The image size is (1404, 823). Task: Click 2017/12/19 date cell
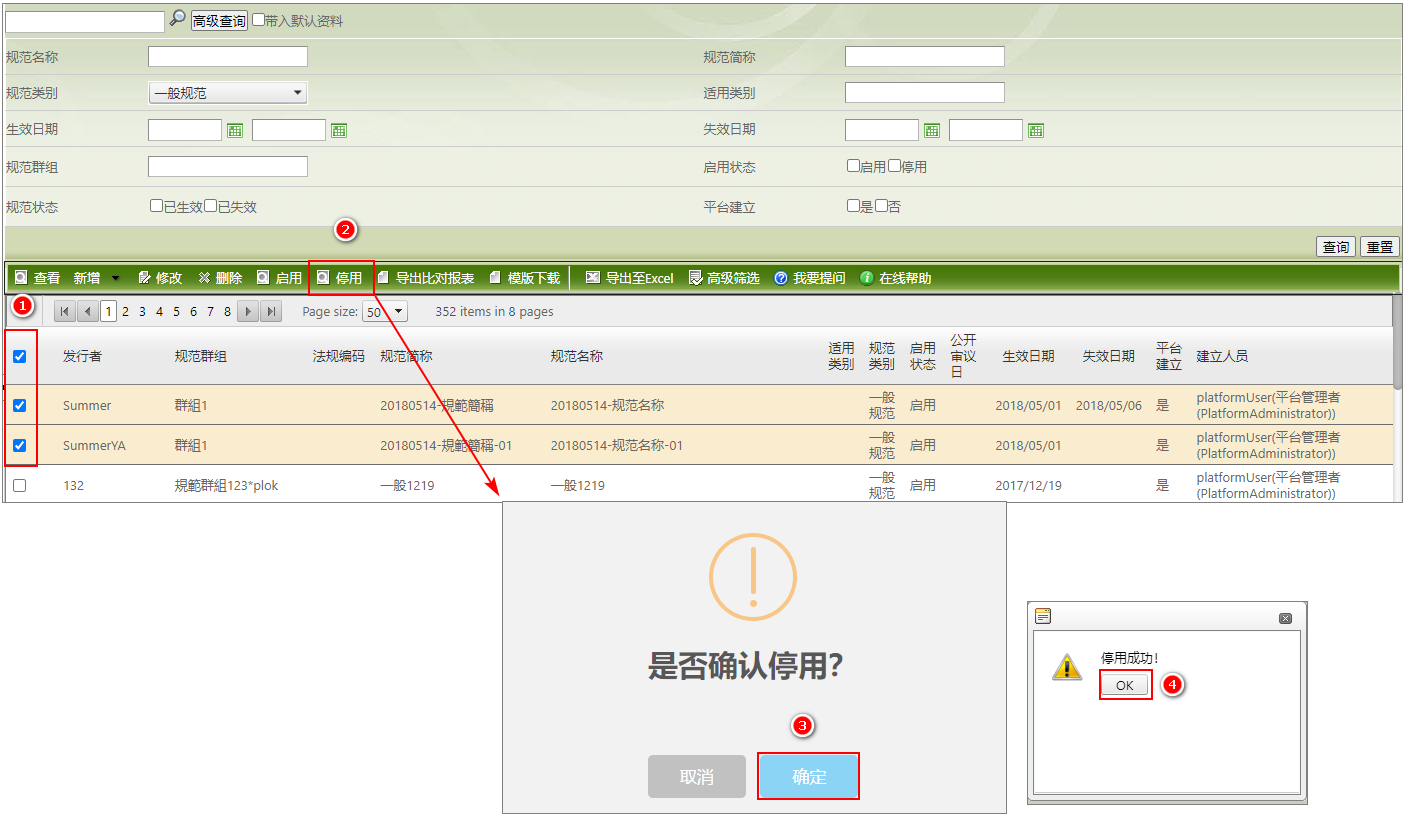[1028, 486]
